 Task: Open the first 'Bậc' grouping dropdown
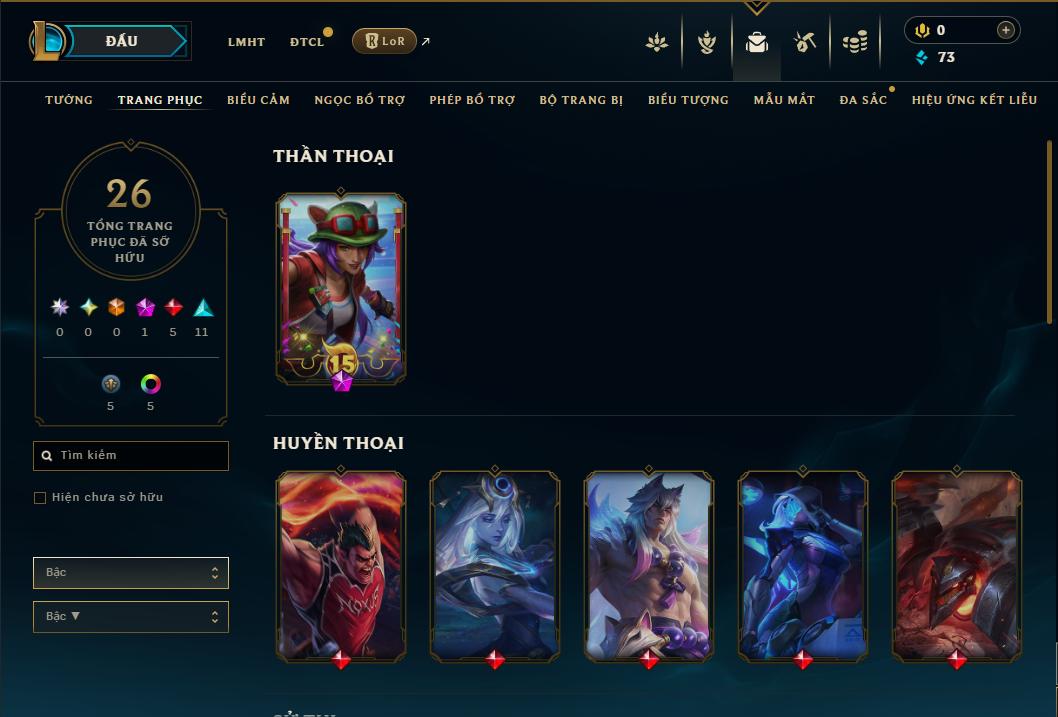(x=131, y=573)
